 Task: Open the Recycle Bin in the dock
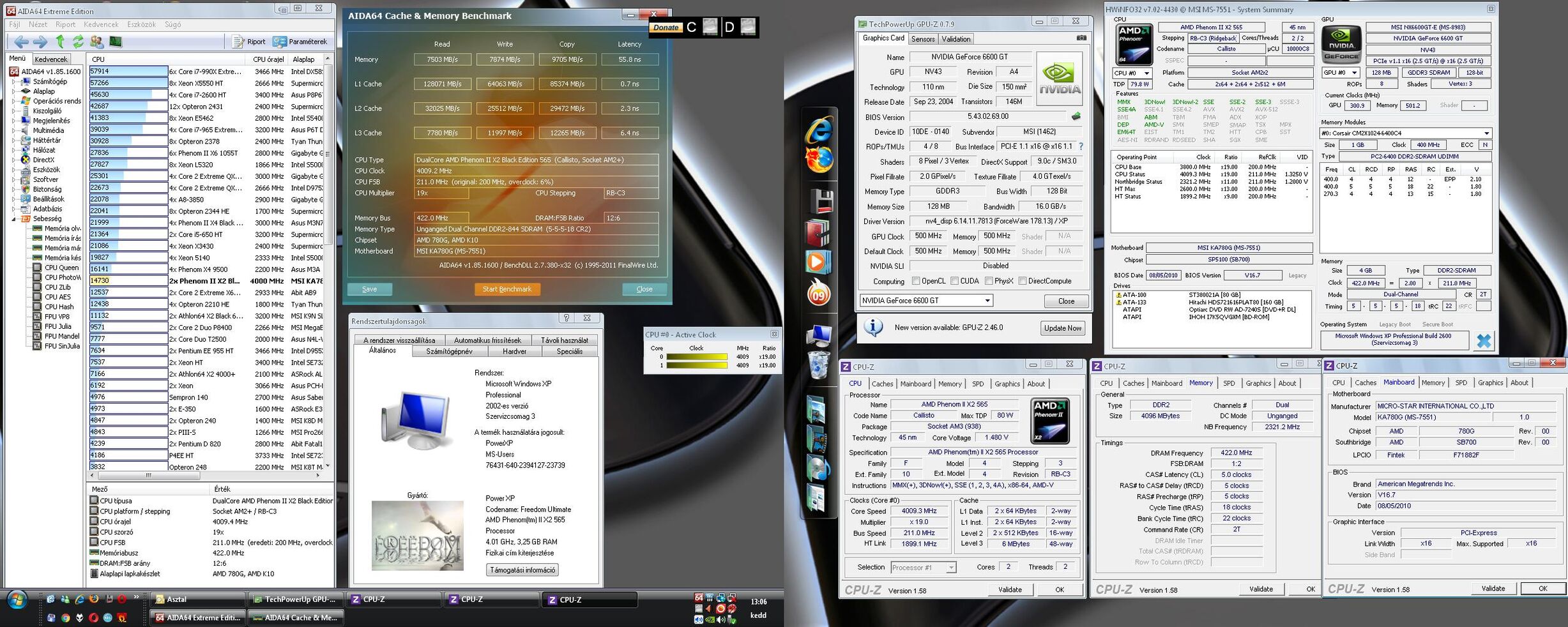tap(819, 365)
